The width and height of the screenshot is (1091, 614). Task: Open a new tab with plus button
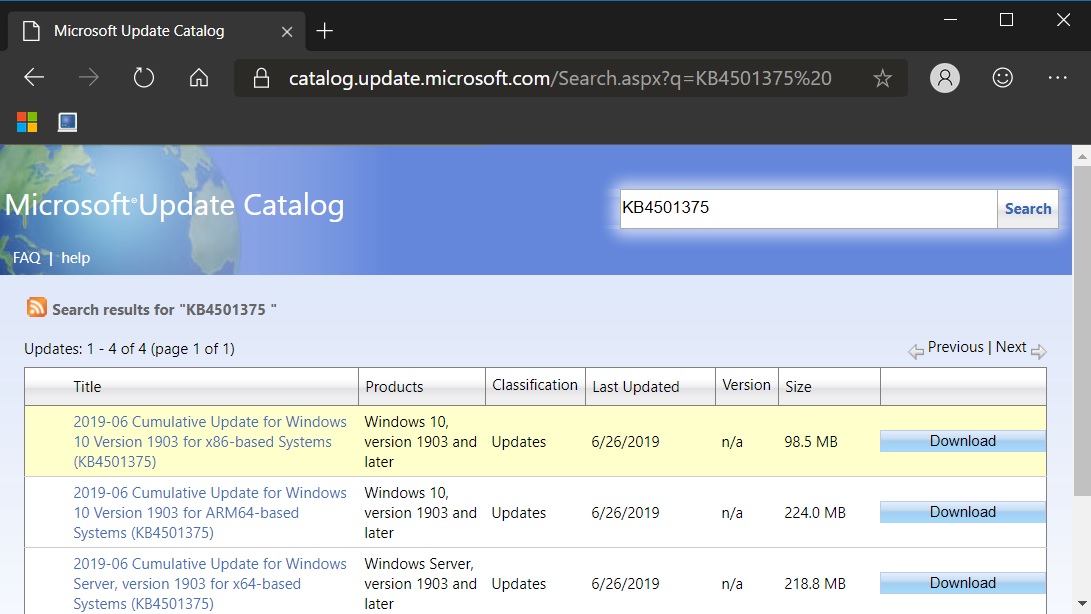(x=324, y=31)
